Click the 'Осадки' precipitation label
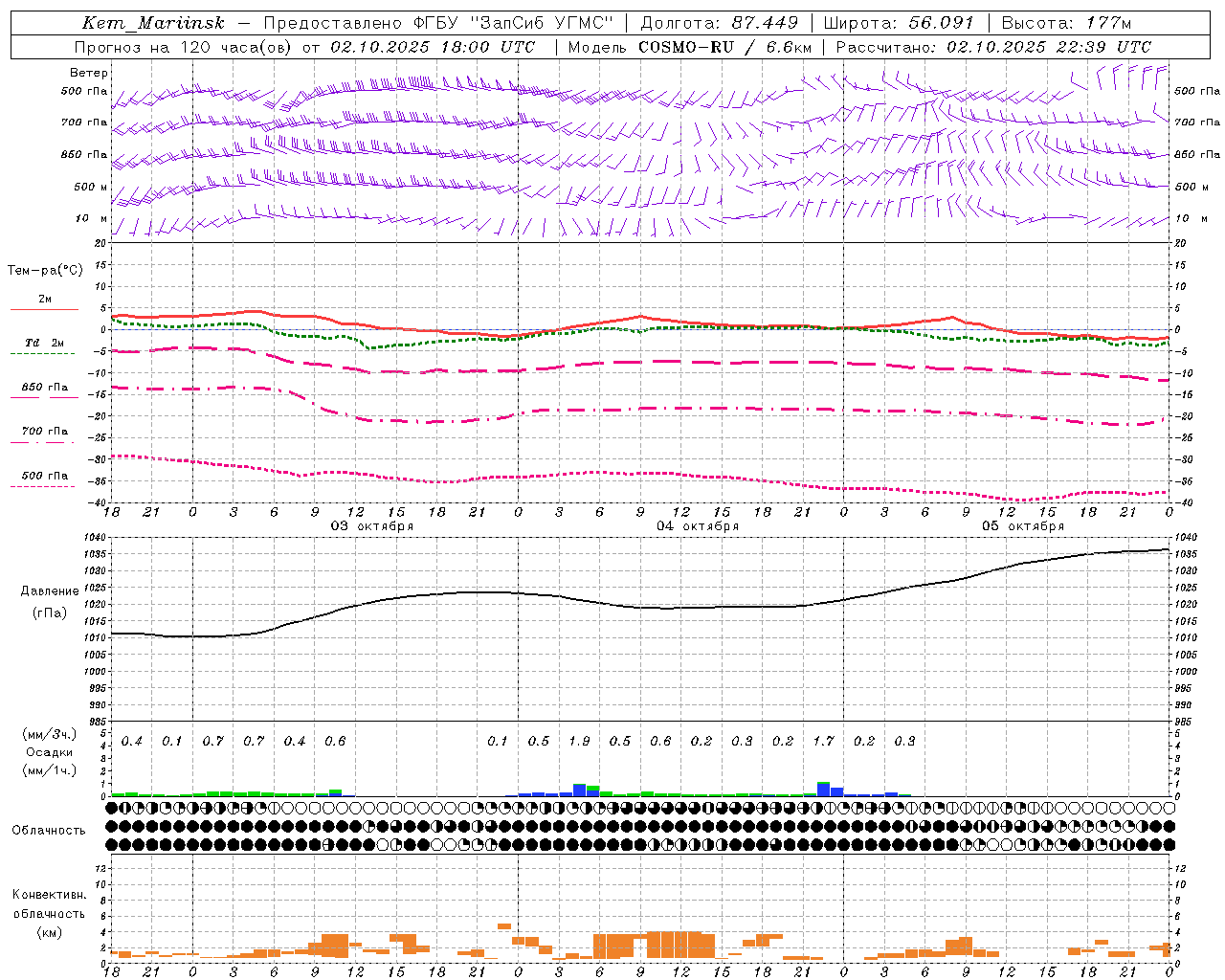This screenshot has height=980, width=1225. (x=50, y=752)
